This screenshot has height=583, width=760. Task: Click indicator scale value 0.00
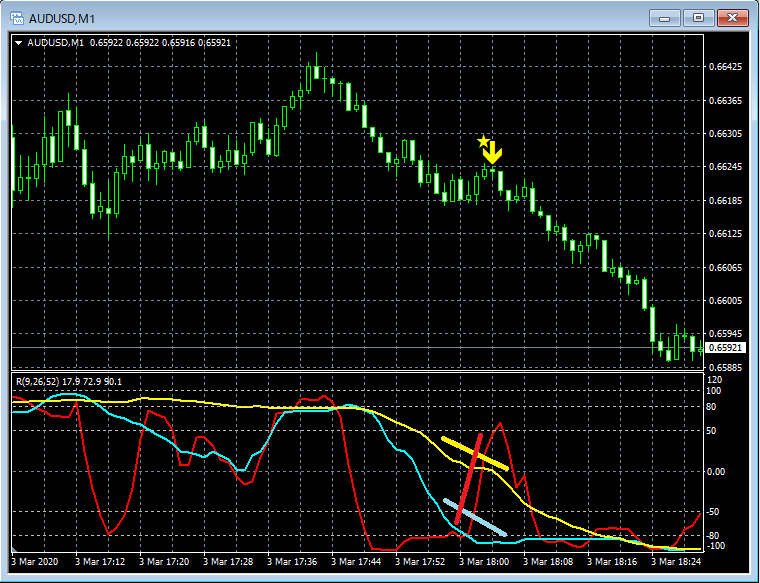pos(716,472)
